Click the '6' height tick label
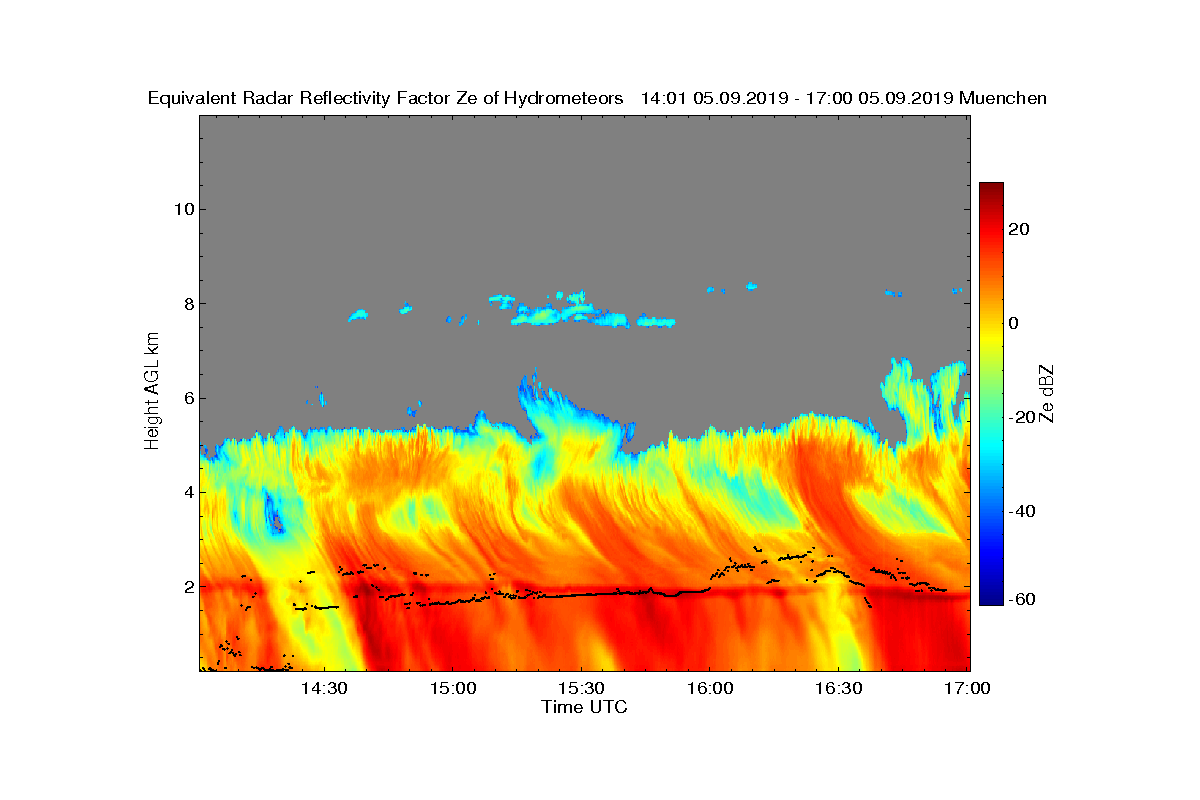This screenshot has width=1200, height=800. (188, 398)
